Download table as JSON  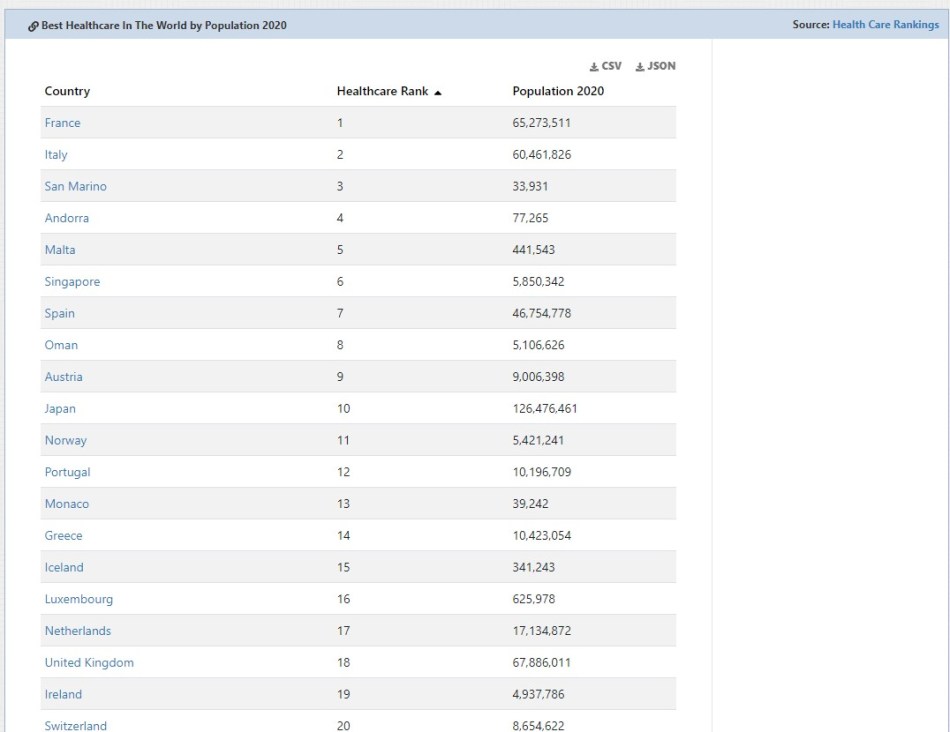click(x=656, y=66)
